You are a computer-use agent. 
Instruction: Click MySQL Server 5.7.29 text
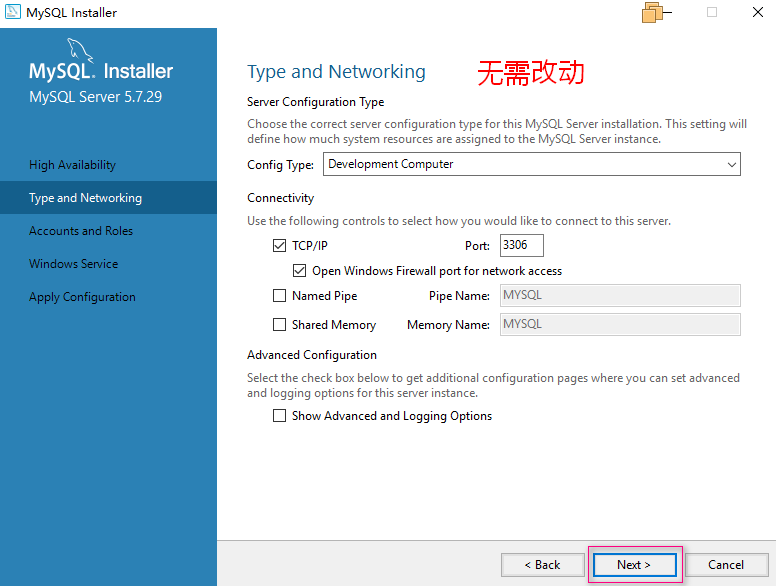(96, 97)
